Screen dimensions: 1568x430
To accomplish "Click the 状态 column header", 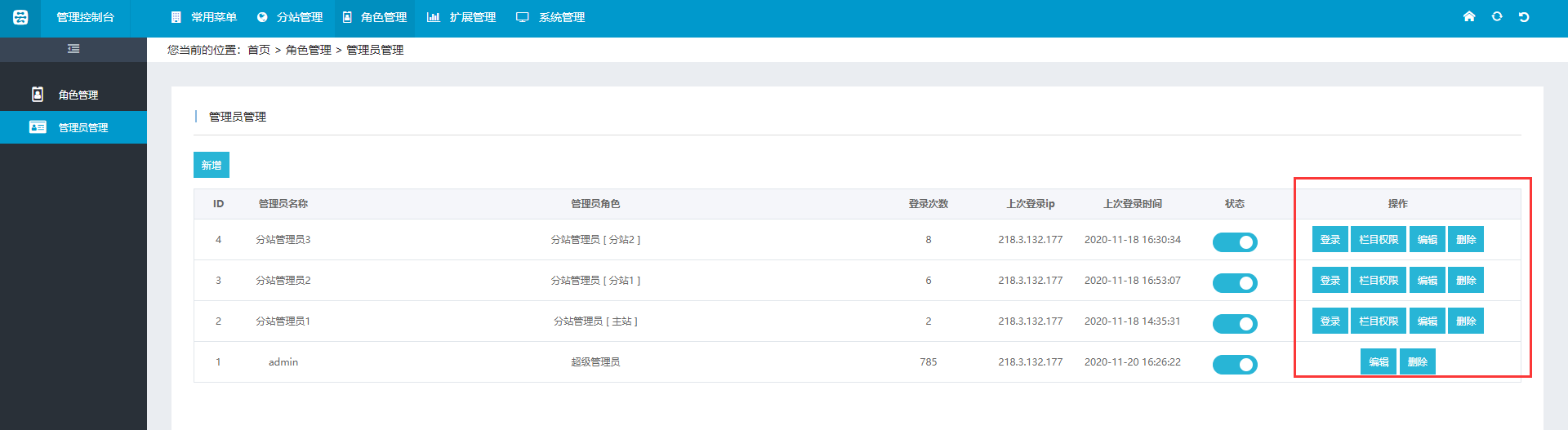I will [1235, 203].
